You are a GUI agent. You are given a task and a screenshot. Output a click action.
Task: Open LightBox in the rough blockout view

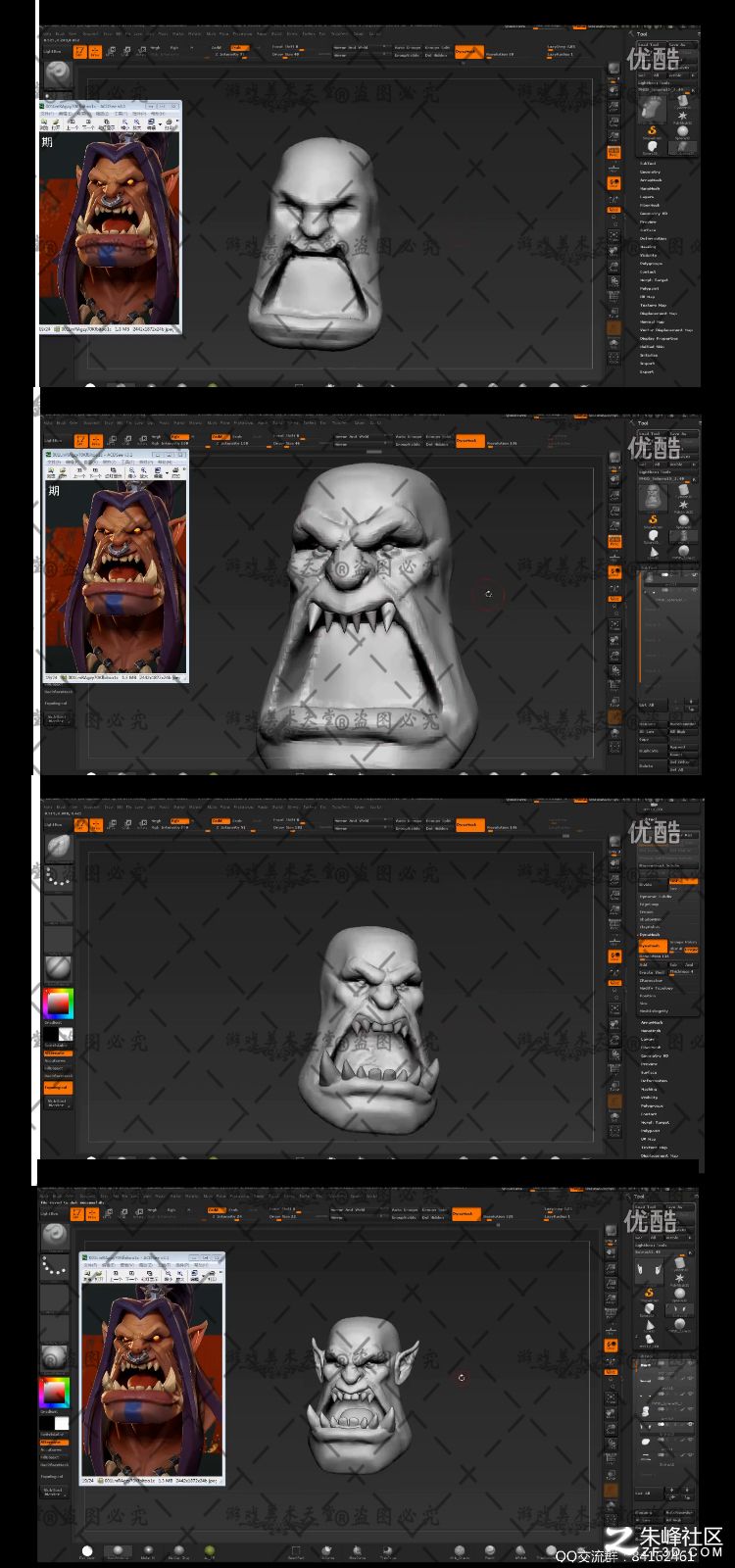click(x=53, y=52)
